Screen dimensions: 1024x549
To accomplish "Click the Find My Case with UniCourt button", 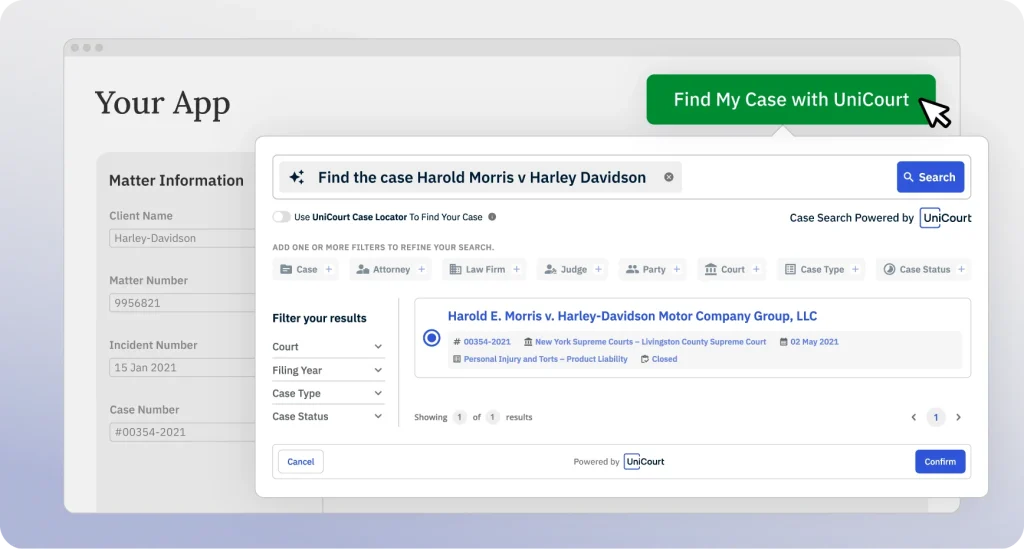I will click(x=791, y=99).
